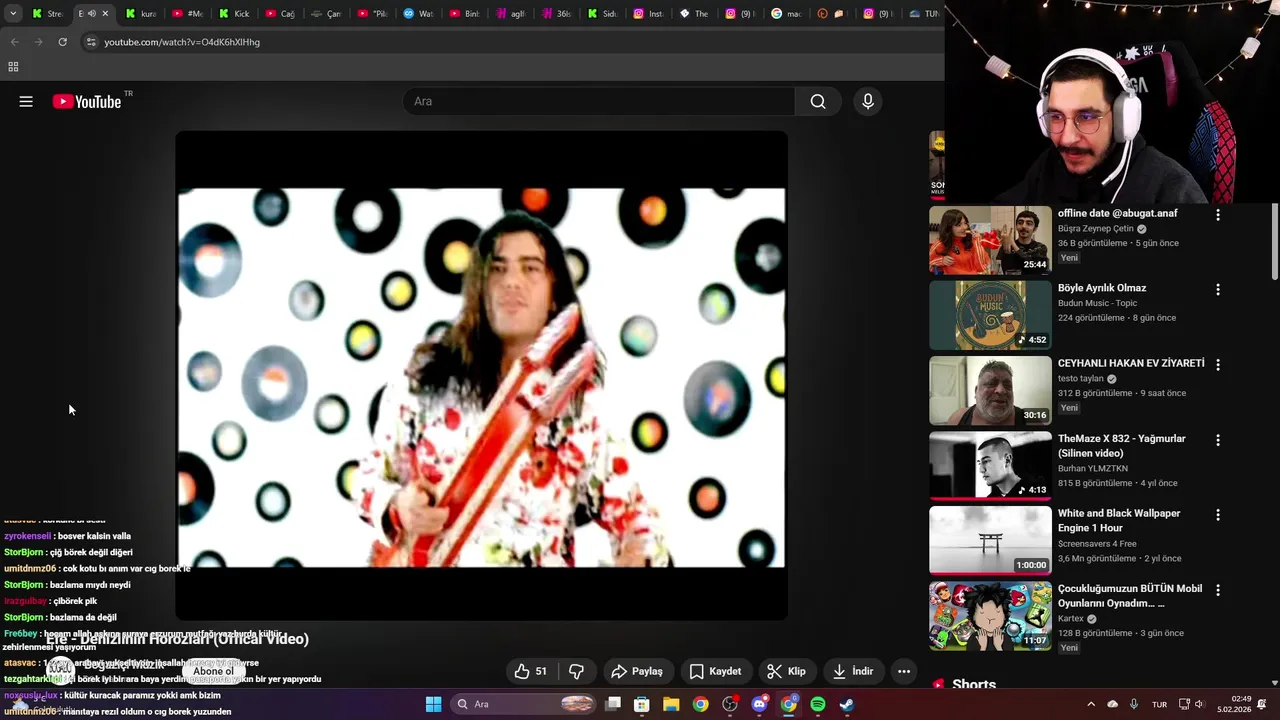Click the YouTube search magnifier button
Viewport: 1280px width, 720px height.
pyautogui.click(x=818, y=101)
